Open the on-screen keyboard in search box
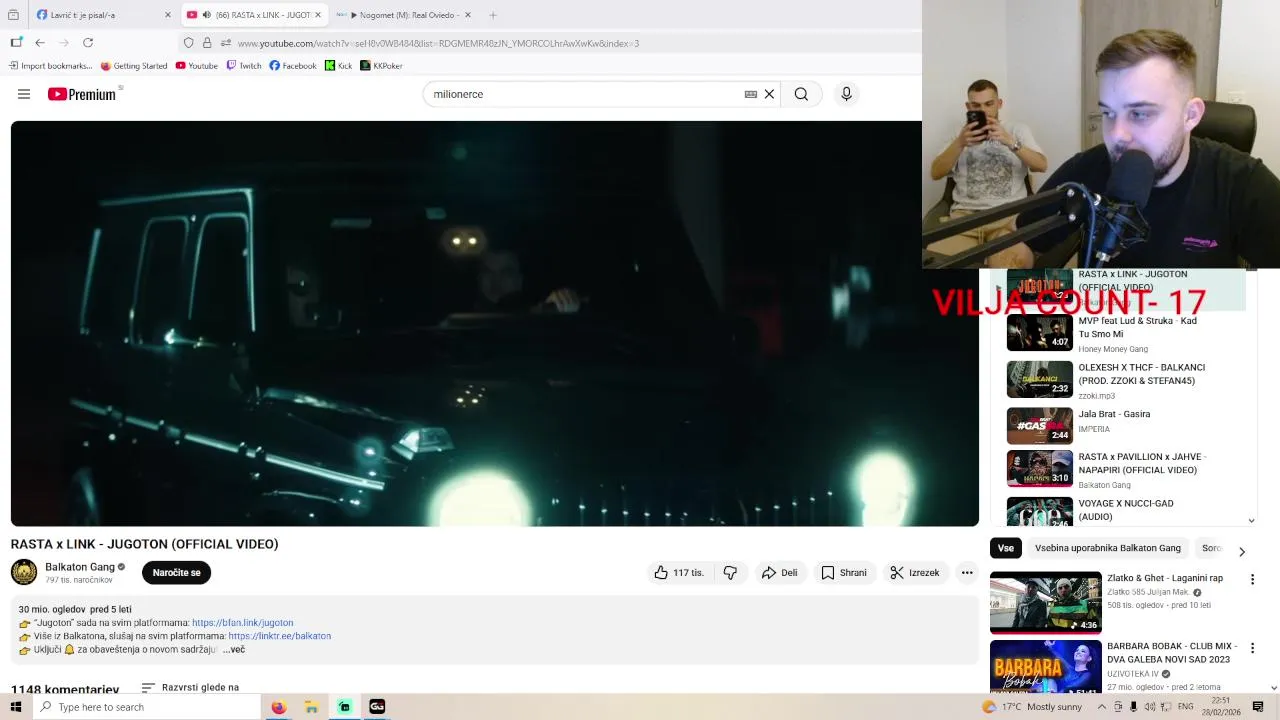The width and height of the screenshot is (1280, 720). [x=750, y=94]
